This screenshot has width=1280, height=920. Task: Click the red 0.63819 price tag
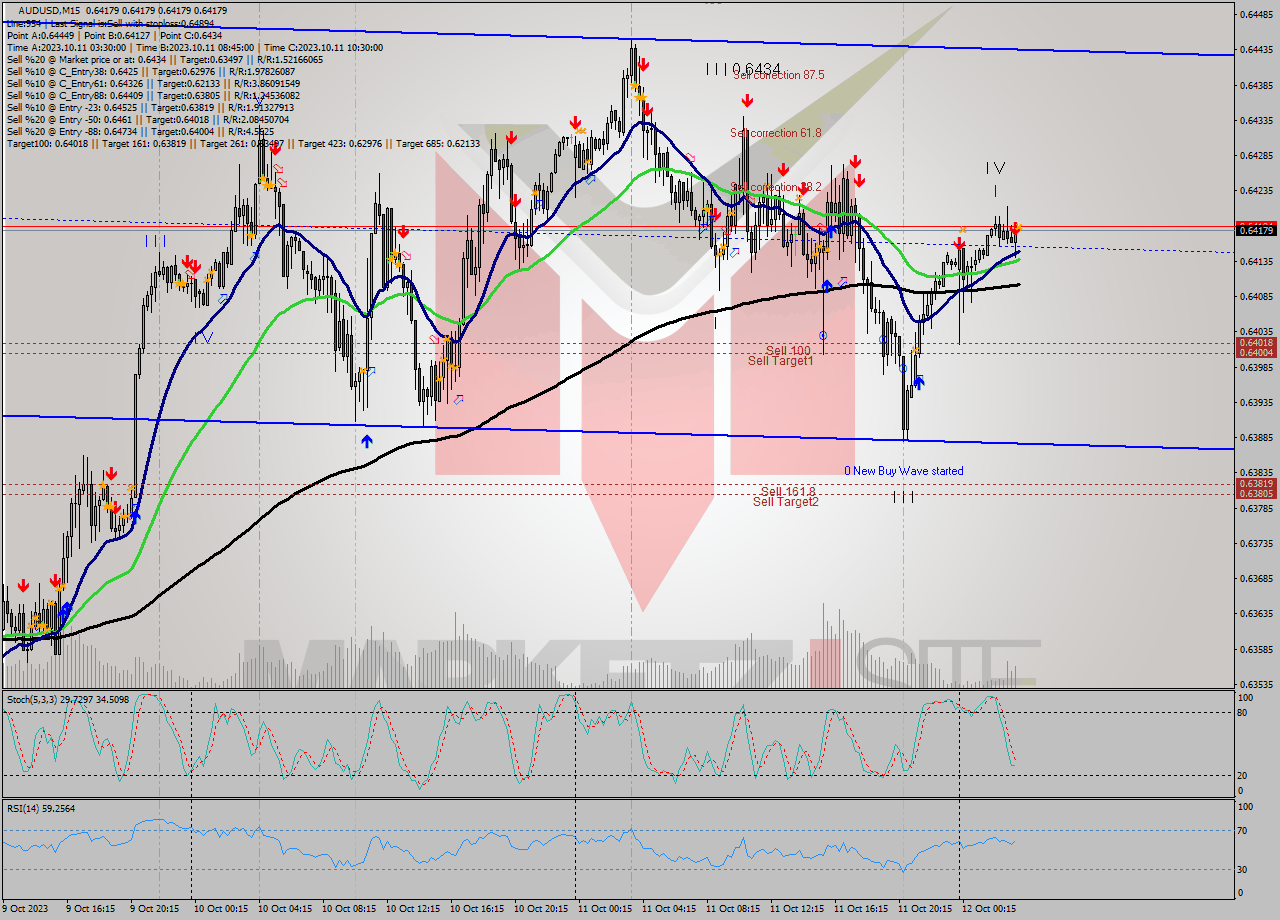(x=1256, y=484)
